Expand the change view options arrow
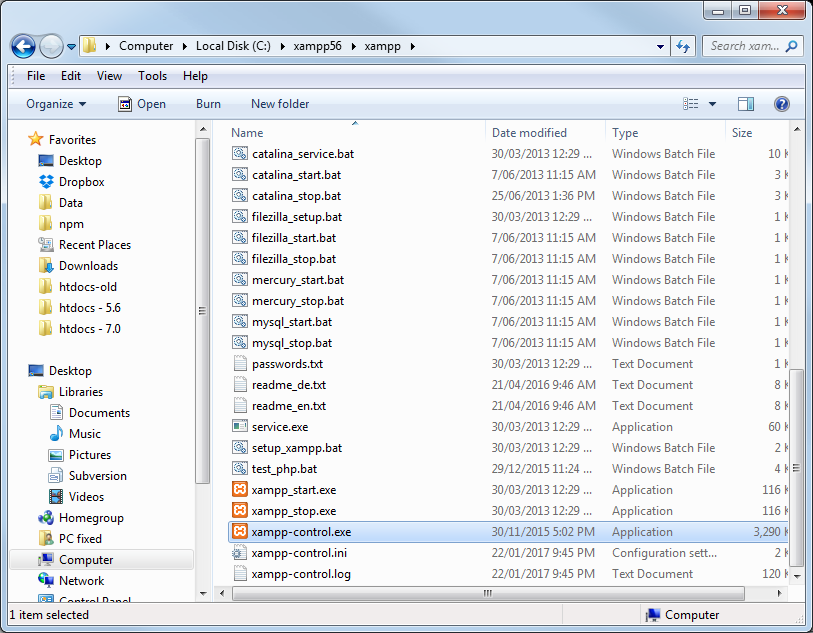Screen dimensions: 813x633 point(712,104)
